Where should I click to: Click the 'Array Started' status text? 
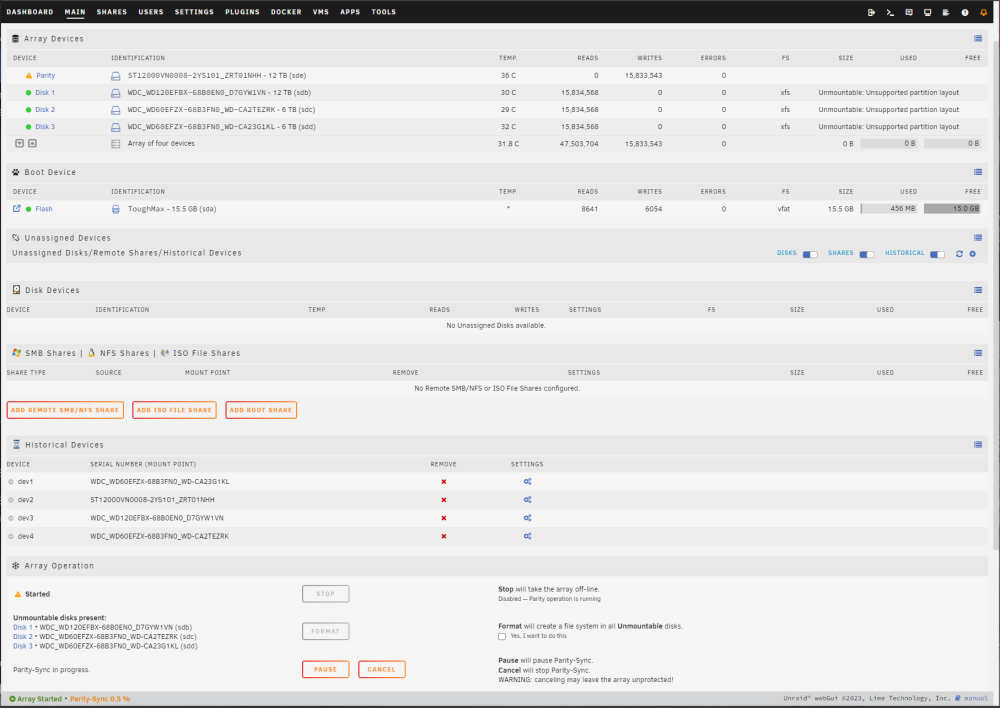click(x=40, y=700)
